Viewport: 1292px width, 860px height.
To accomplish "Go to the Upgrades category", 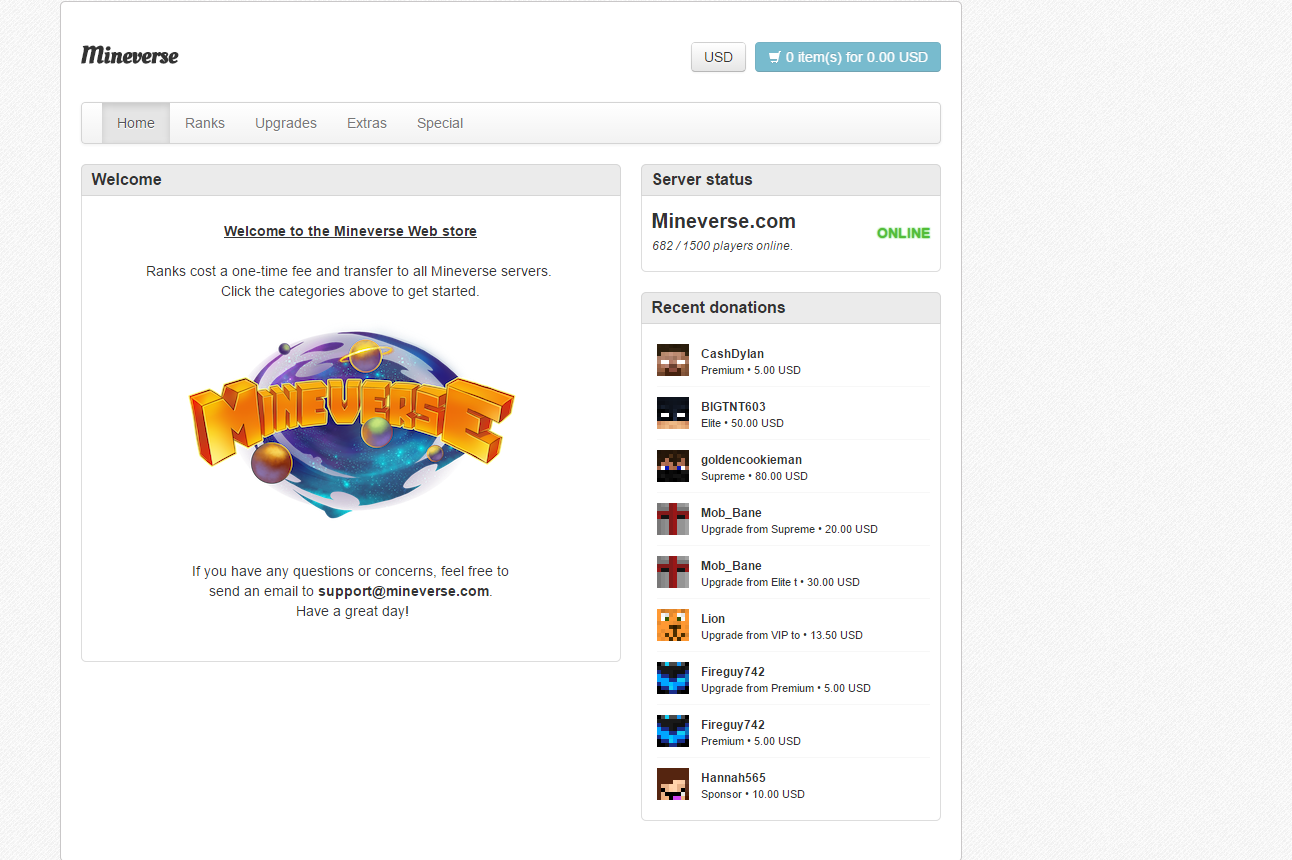I will coord(286,123).
